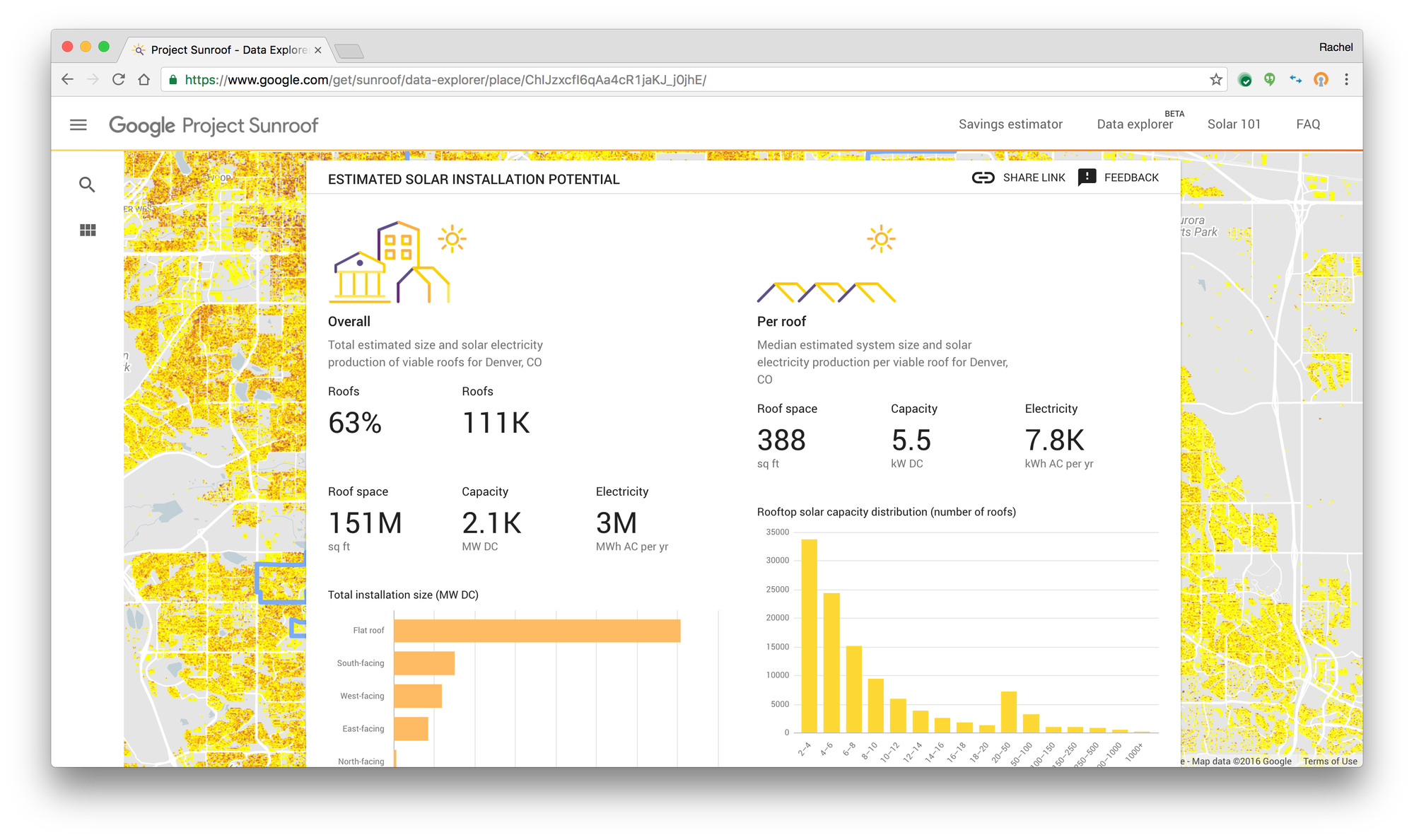Click the URL address bar
Viewport: 1414px width, 840px height.
[x=693, y=79]
